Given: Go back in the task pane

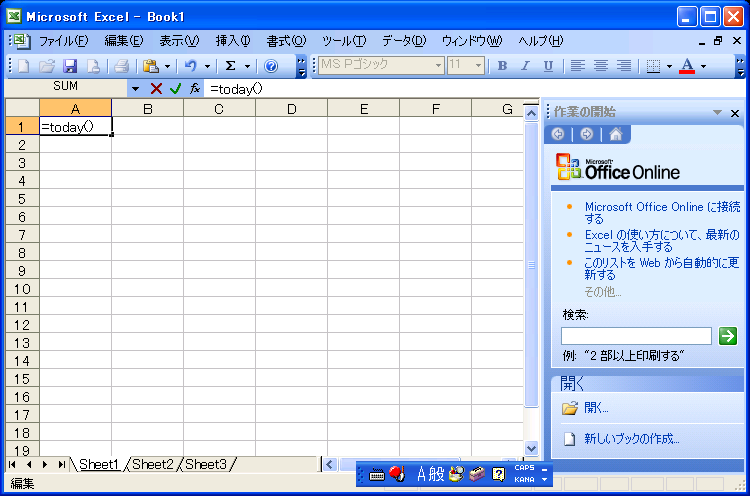Looking at the screenshot, I should tap(558, 134).
